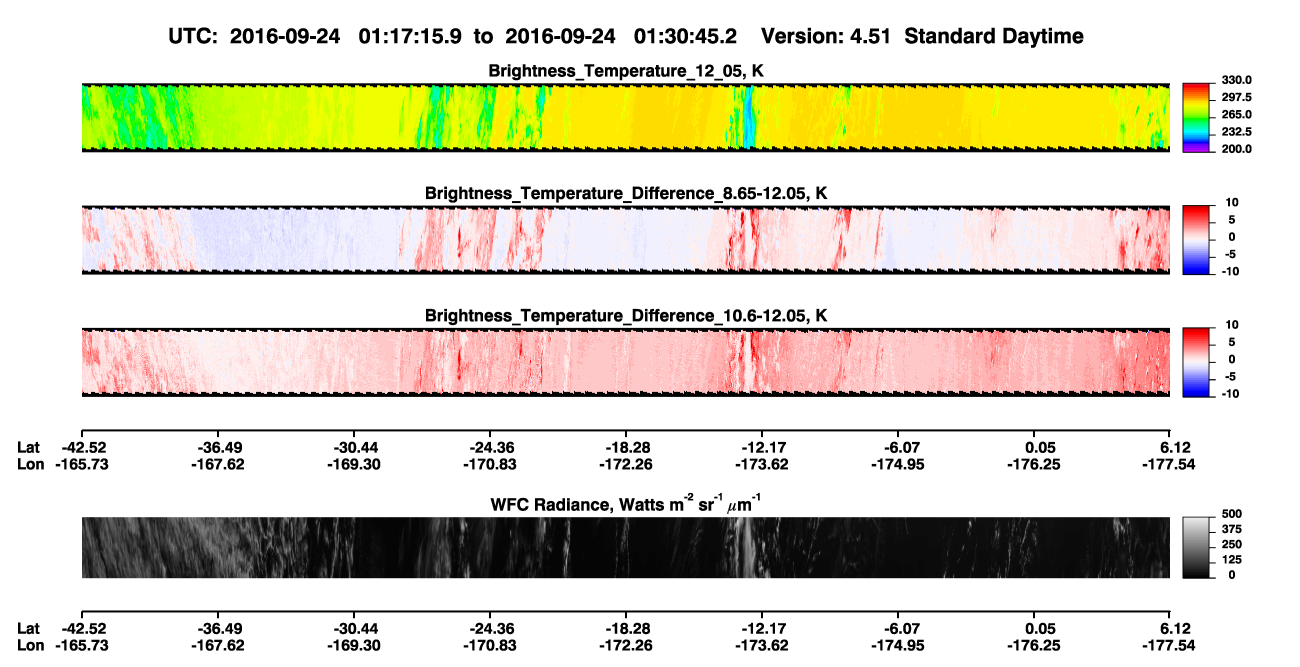The height and width of the screenshot is (667, 1300).
Task: Click the WFC Radiance panel title
Action: tap(626, 505)
